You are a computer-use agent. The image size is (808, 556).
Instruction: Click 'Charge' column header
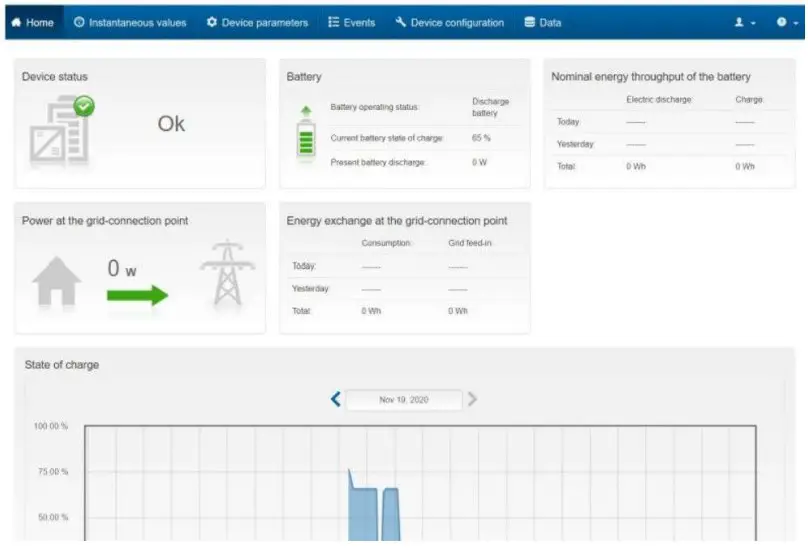749,99
